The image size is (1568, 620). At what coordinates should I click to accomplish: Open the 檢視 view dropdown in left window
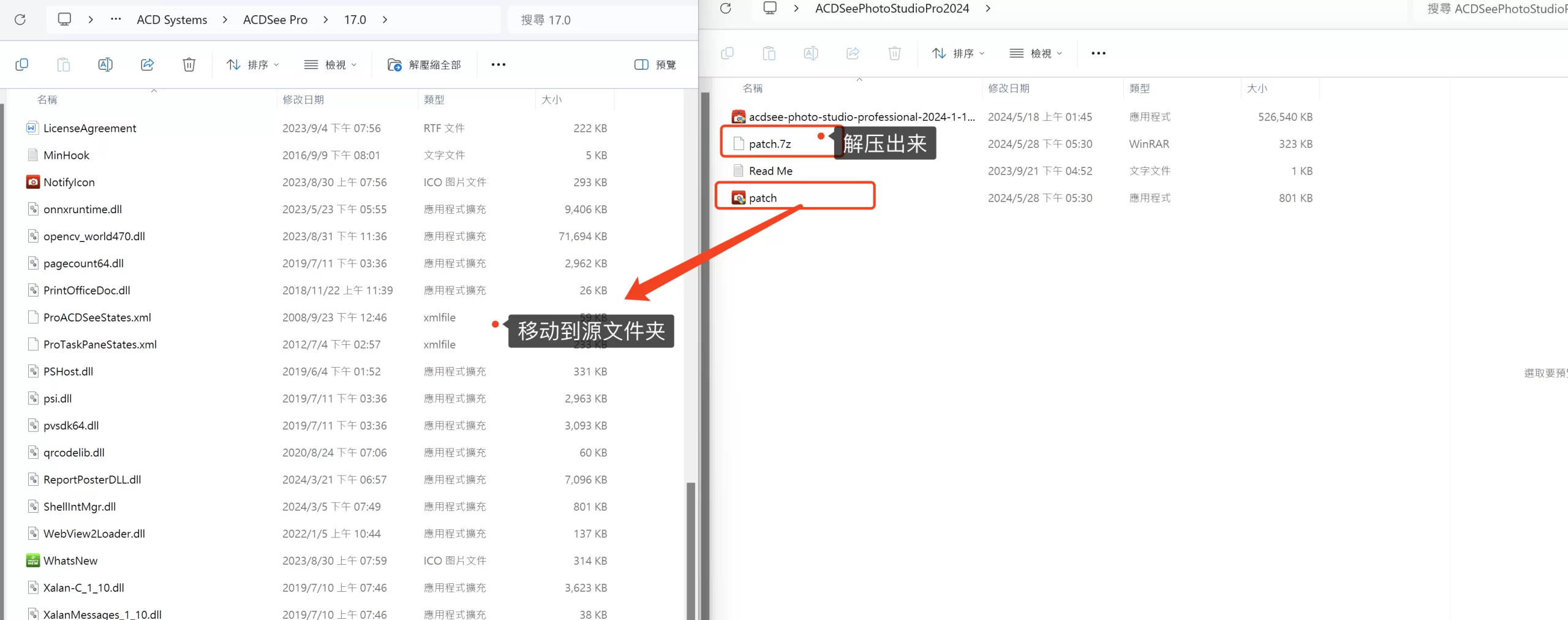pyautogui.click(x=331, y=64)
